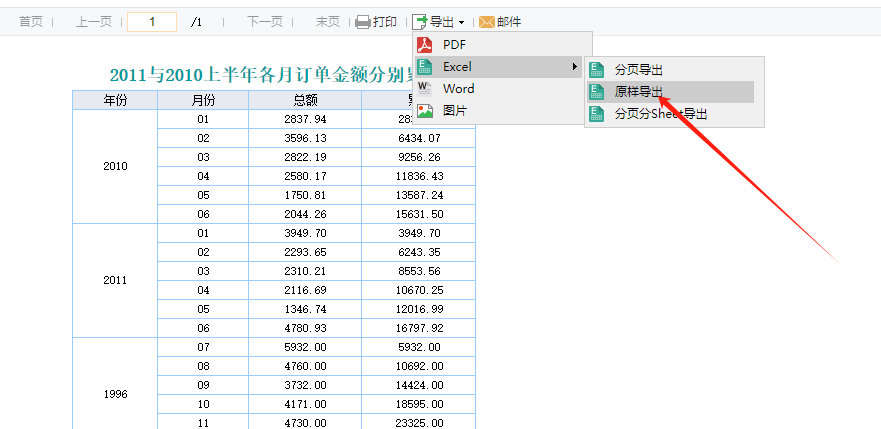Click cumulative value 10692.00
Screen dimensions: 881x429
coord(419,366)
